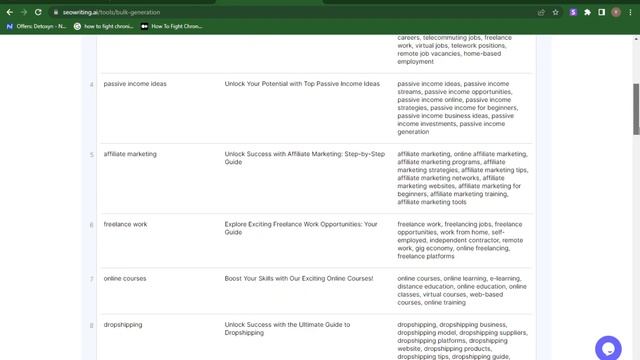Click title 'Unlock Your Potential with Top Passive Income Ideas'
The image size is (640, 360).
click(x=302, y=84)
